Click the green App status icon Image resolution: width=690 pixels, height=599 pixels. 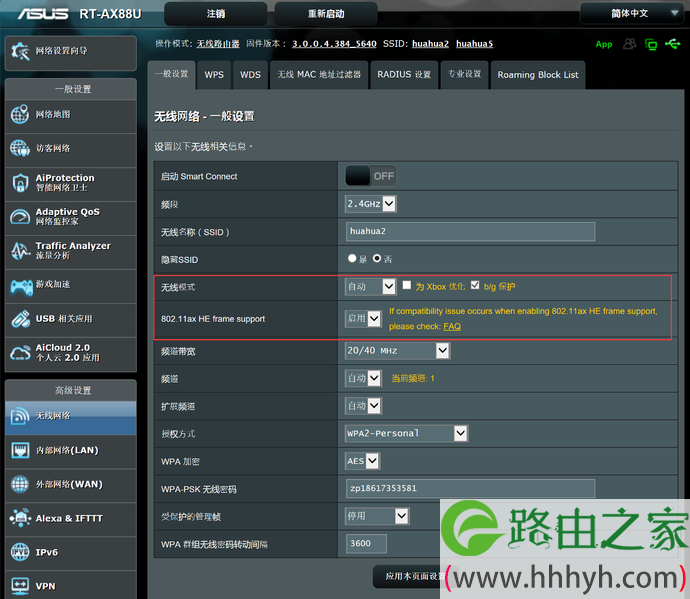(604, 44)
